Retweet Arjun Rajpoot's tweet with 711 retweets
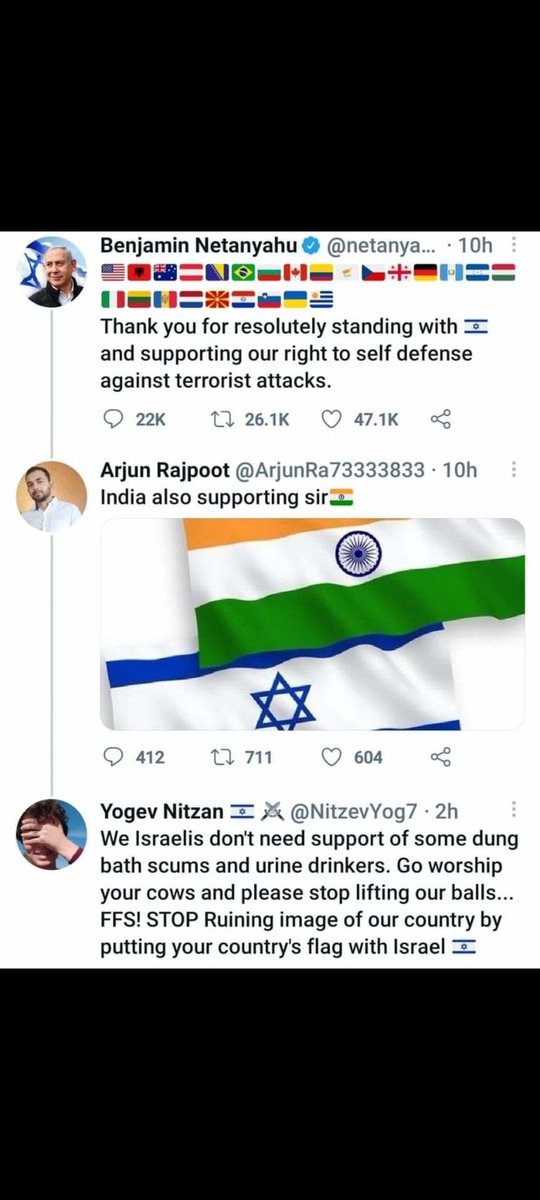 (x=226, y=757)
